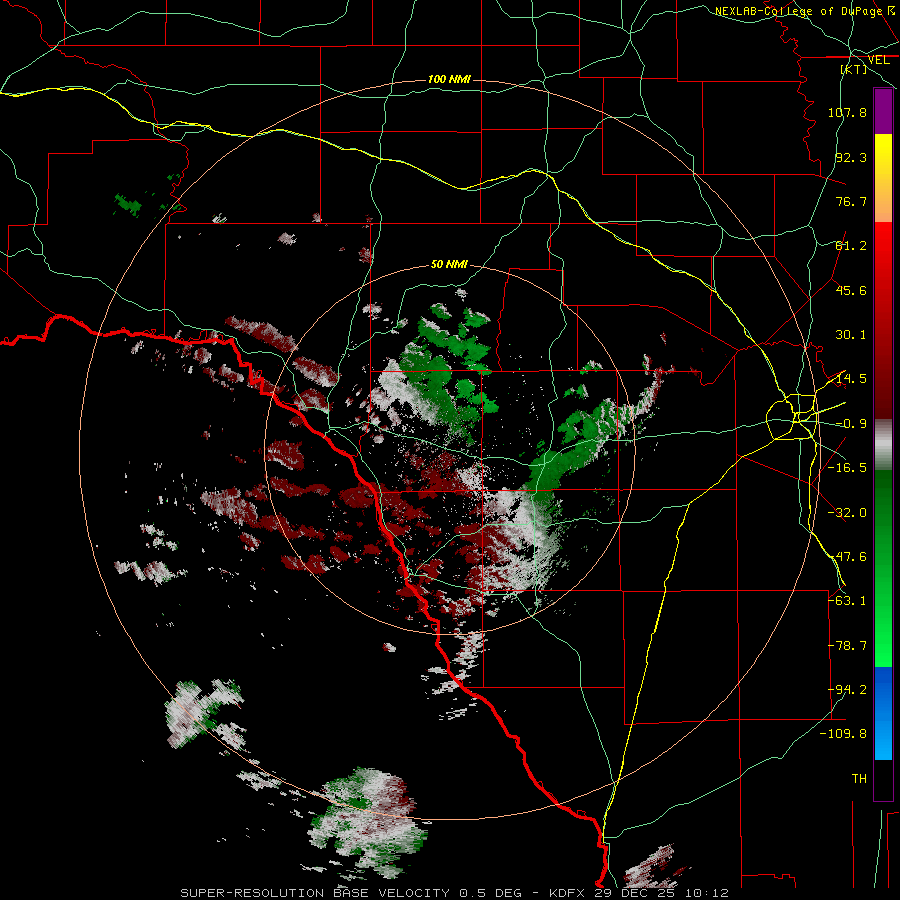Select the 76.7 velocity scale value
This screenshot has width=900, height=900.
point(851,201)
